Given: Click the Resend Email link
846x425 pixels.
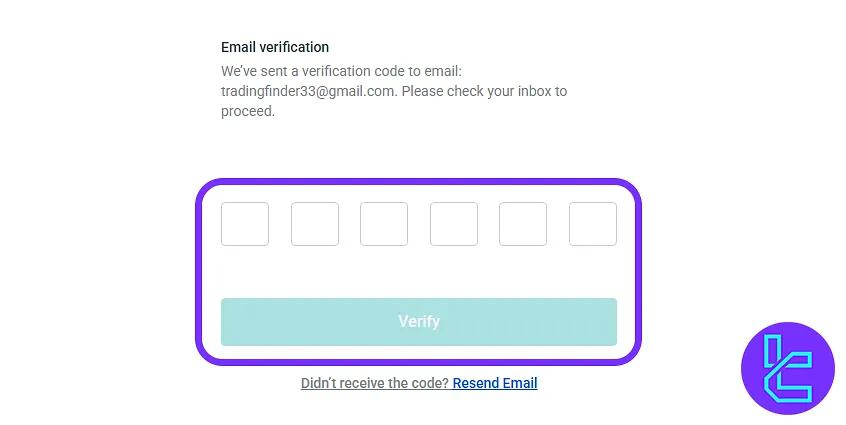Looking at the screenshot, I should pyautogui.click(x=495, y=383).
